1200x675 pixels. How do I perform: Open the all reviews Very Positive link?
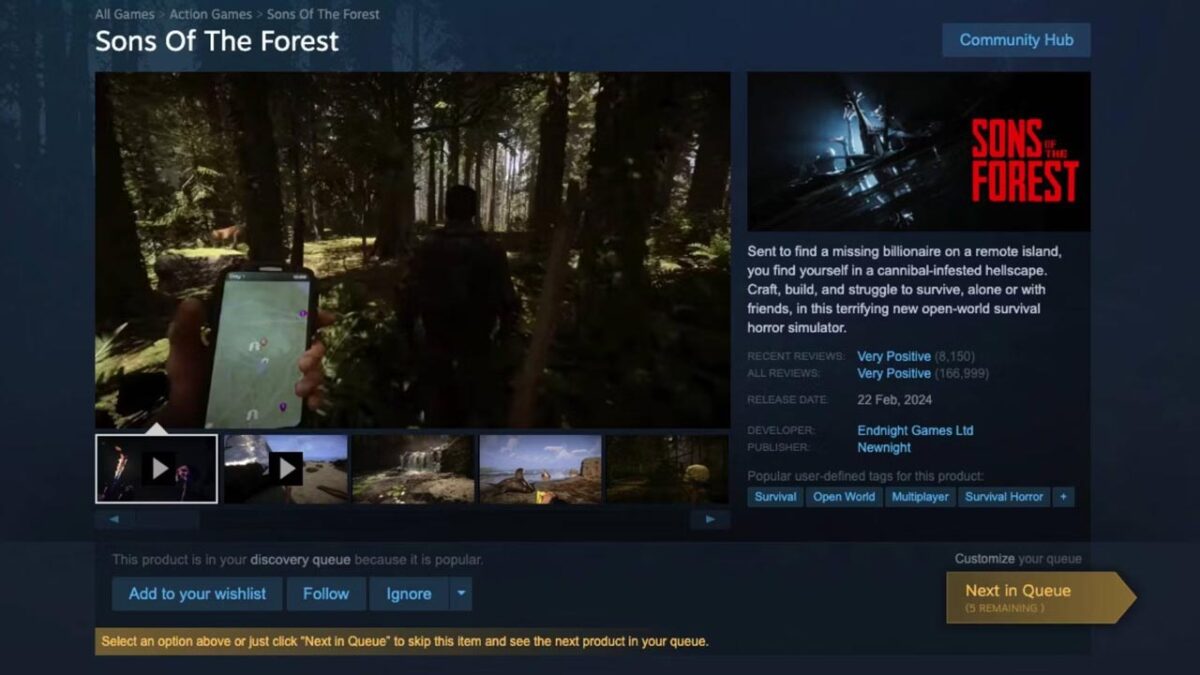pos(894,373)
